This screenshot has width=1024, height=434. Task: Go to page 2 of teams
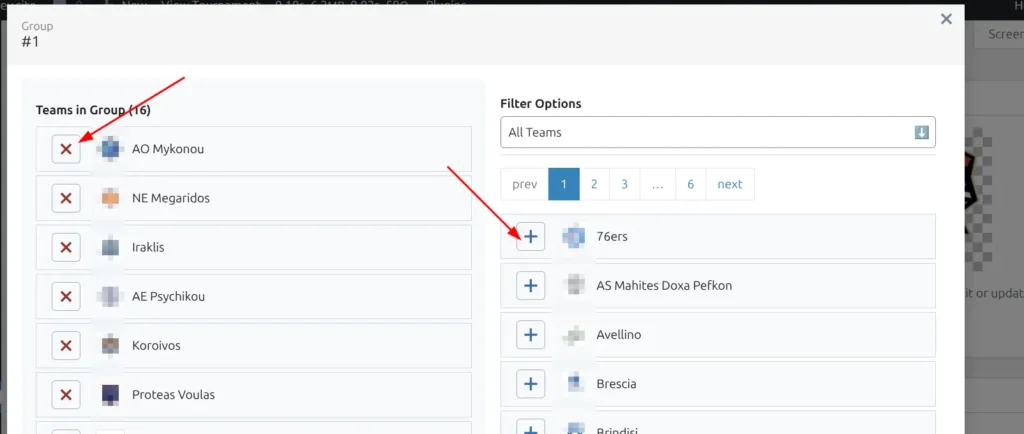(x=594, y=184)
